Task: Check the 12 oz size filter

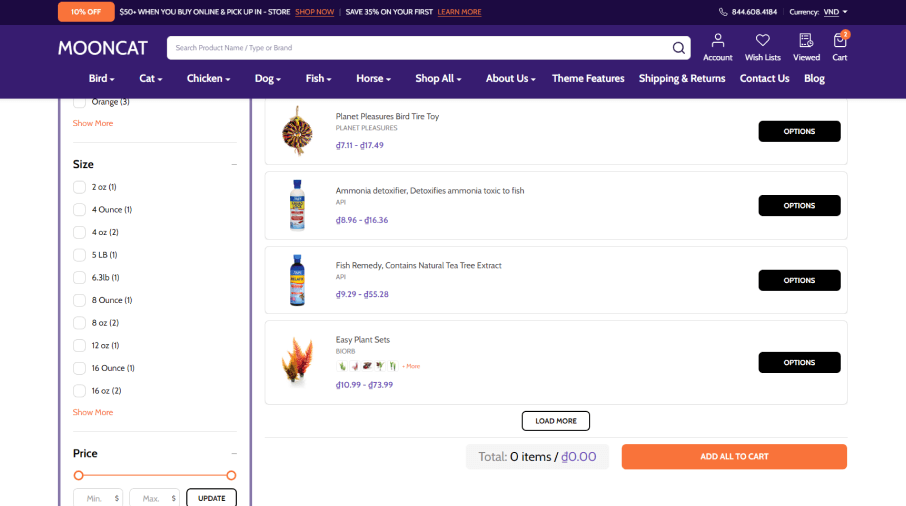Action: [79, 345]
